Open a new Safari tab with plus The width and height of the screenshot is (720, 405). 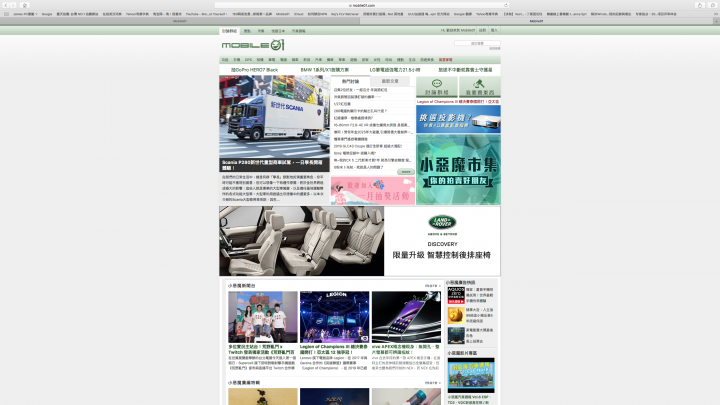pyautogui.click(x=716, y=21)
